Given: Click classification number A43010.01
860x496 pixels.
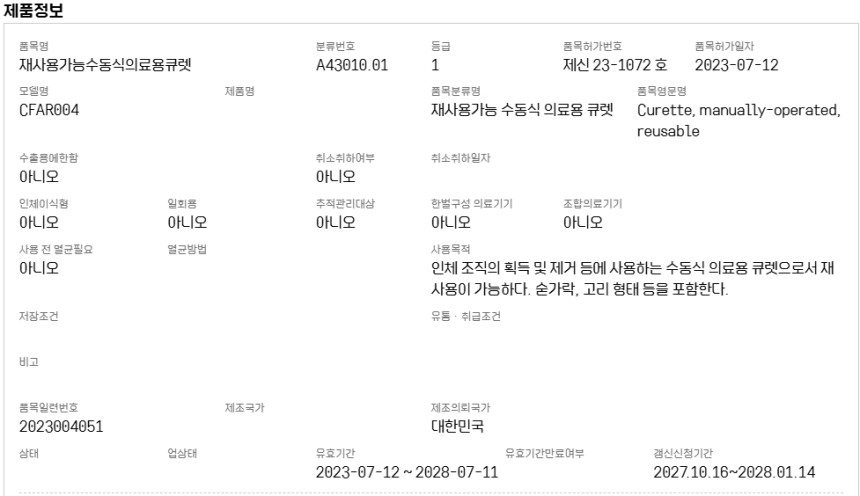Looking at the screenshot, I should pyautogui.click(x=351, y=66).
